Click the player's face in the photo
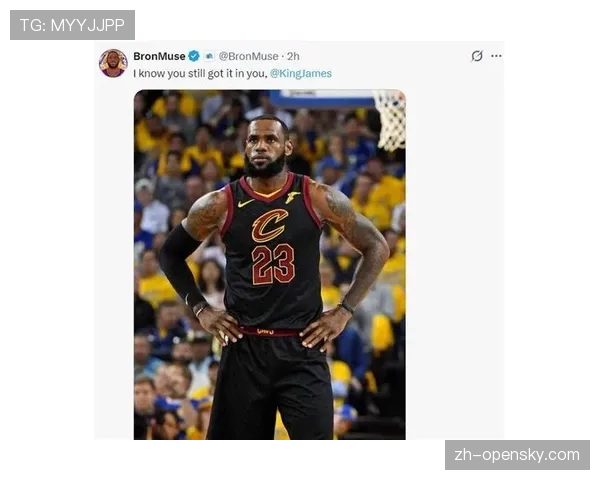Image resolution: width=600 pixels, height=480 pixels. [266, 147]
